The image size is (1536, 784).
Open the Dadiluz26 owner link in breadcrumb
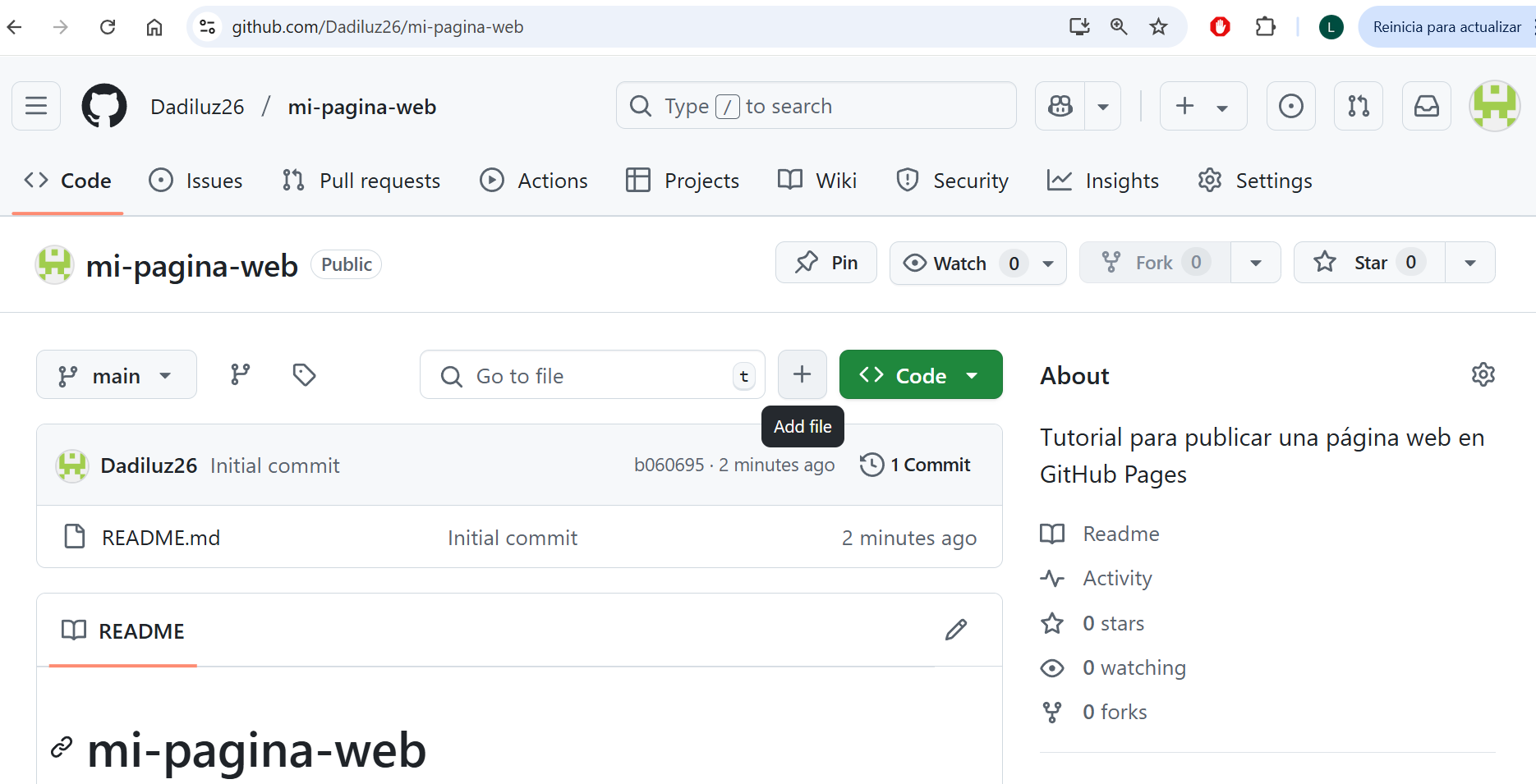pyautogui.click(x=197, y=107)
